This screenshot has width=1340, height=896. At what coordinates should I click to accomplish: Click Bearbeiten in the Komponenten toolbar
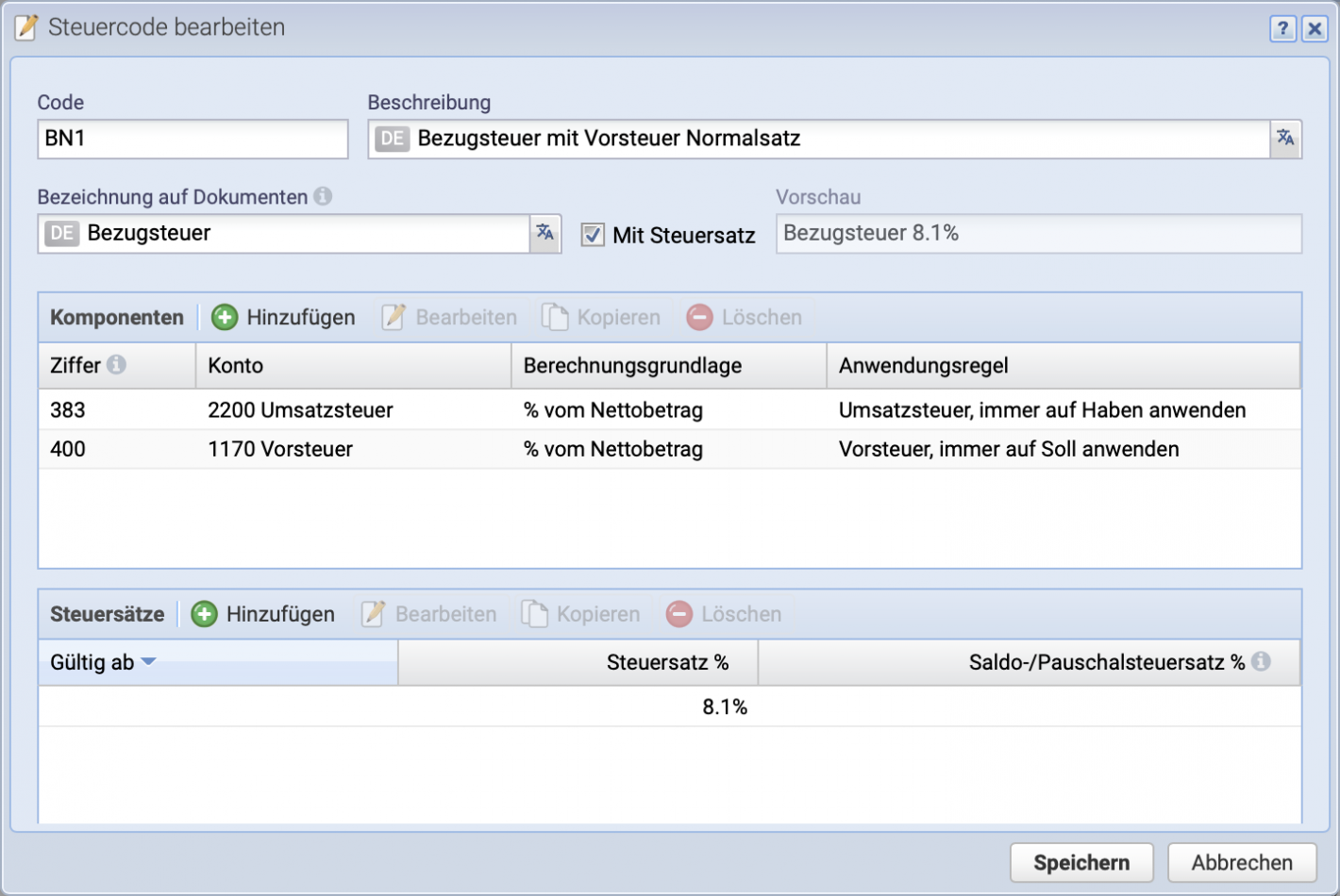tap(450, 317)
